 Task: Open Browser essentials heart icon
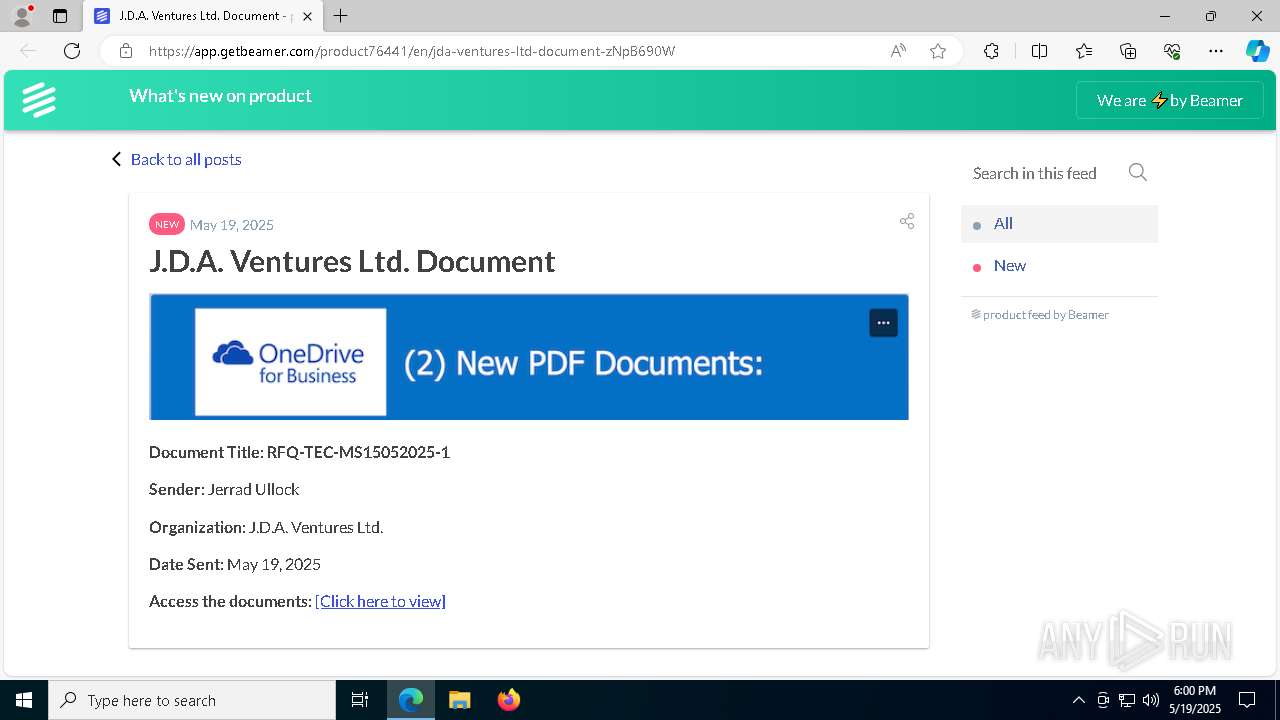1172,51
